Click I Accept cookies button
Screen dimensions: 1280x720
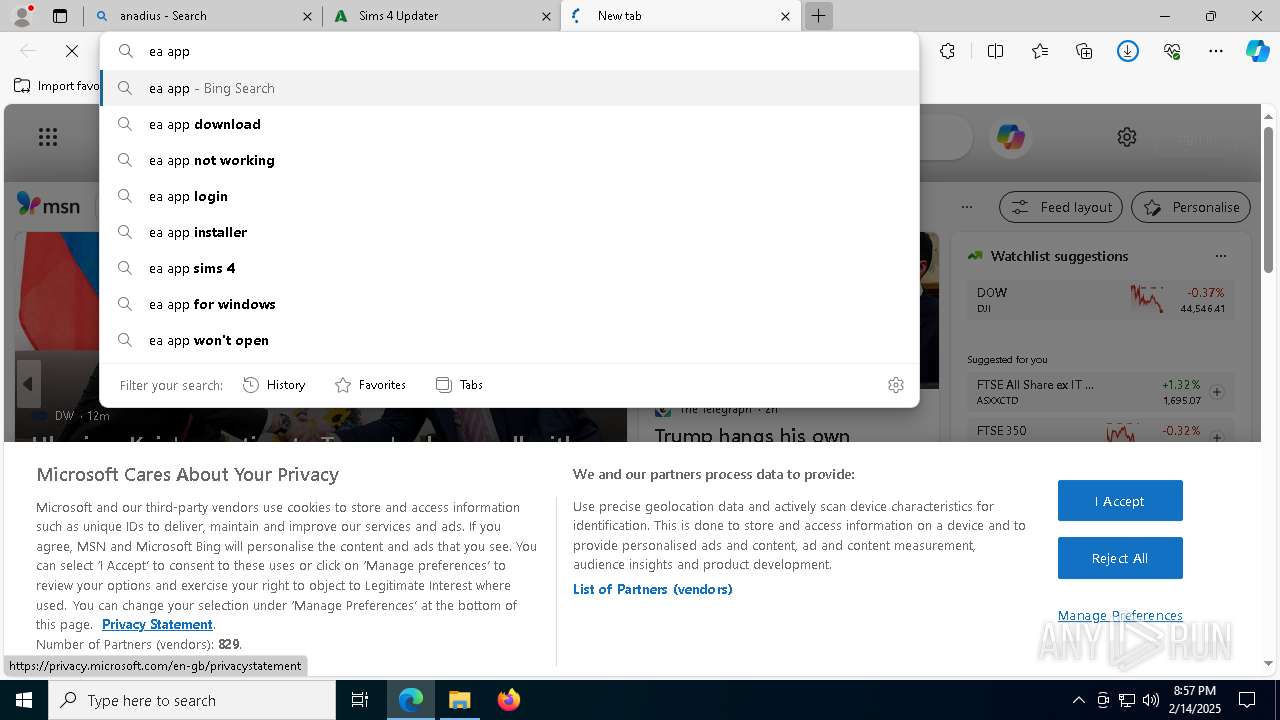coord(1120,501)
